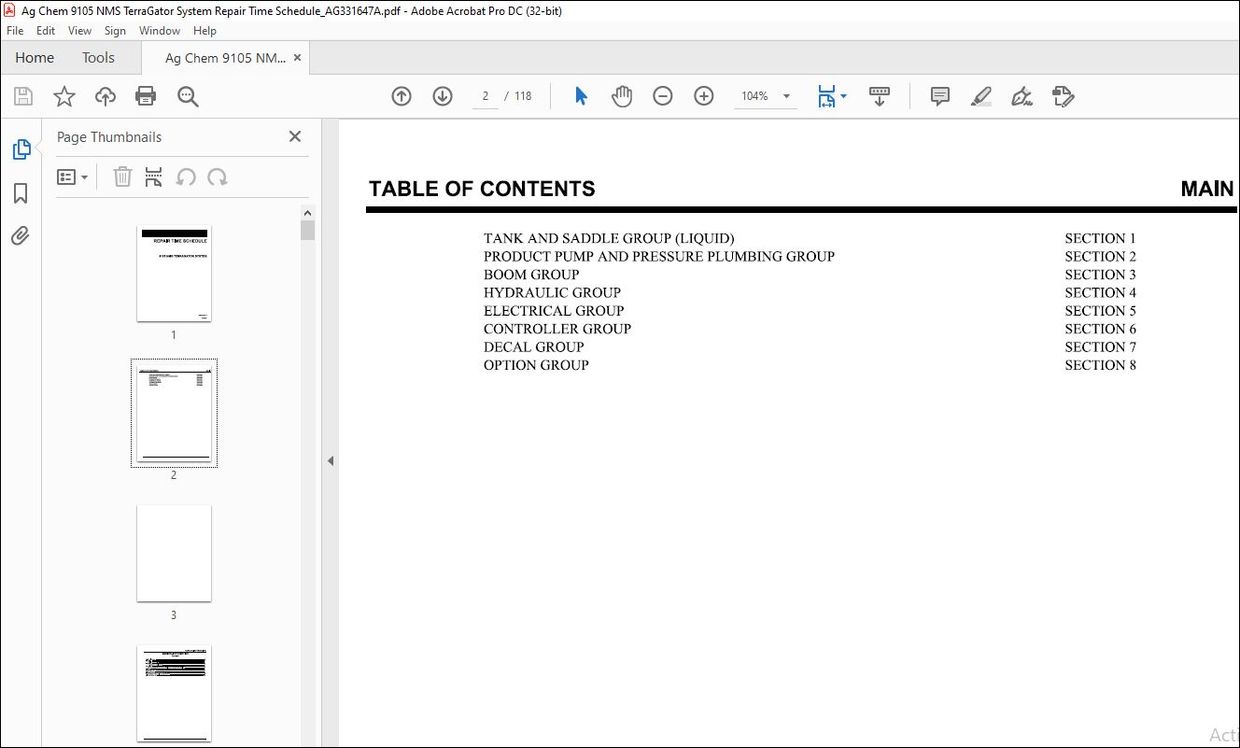
Task: Select the page 3 thumbnail
Action: tap(174, 553)
